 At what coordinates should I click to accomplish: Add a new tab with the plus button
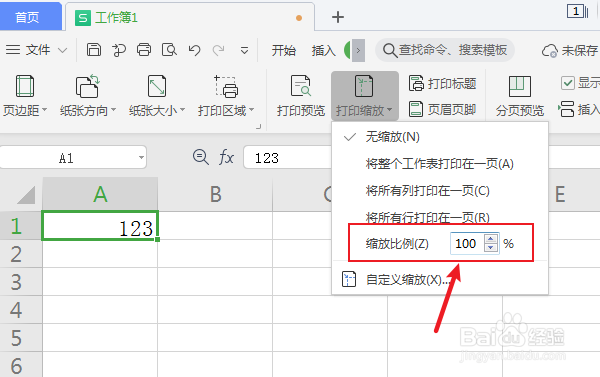(x=338, y=17)
